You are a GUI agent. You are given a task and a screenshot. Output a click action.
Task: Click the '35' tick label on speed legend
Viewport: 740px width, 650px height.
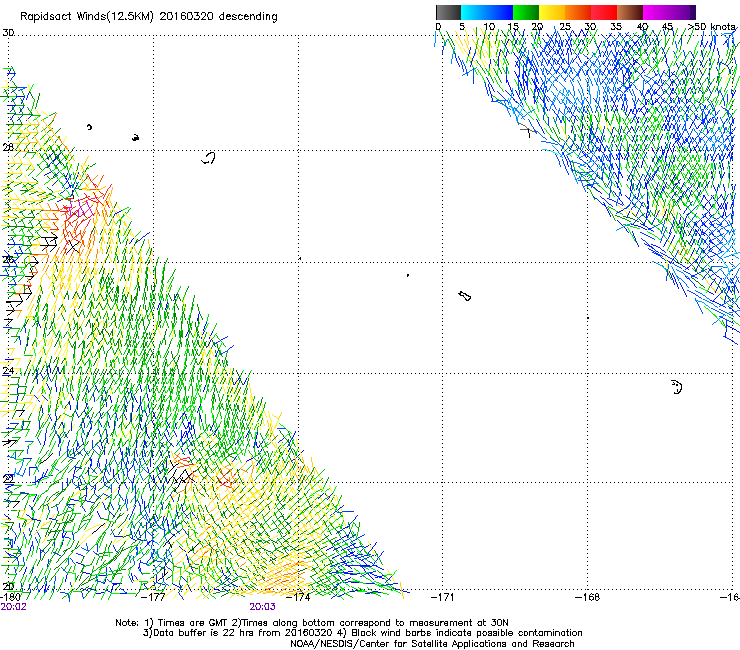click(616, 27)
